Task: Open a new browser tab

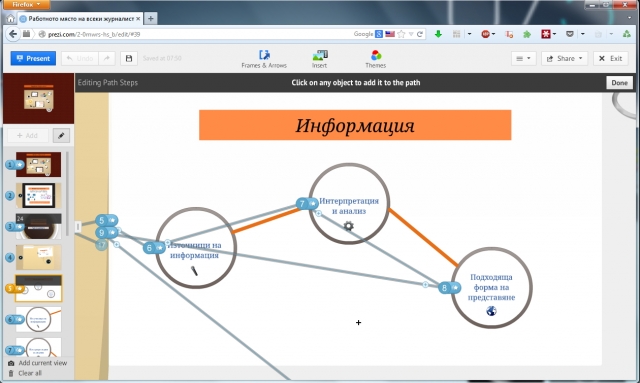Action: (151, 18)
